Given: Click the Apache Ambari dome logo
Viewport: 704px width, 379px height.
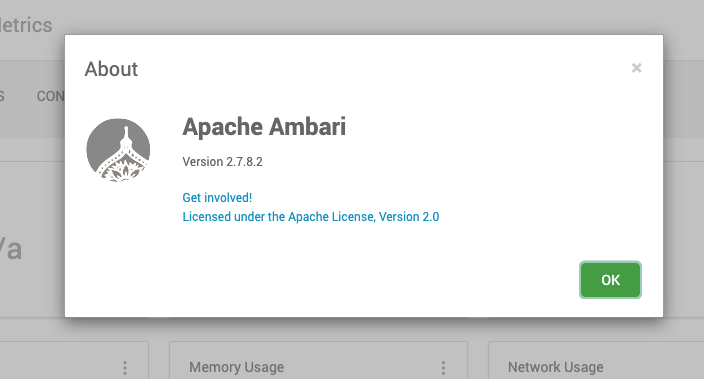Looking at the screenshot, I should [x=118, y=150].
